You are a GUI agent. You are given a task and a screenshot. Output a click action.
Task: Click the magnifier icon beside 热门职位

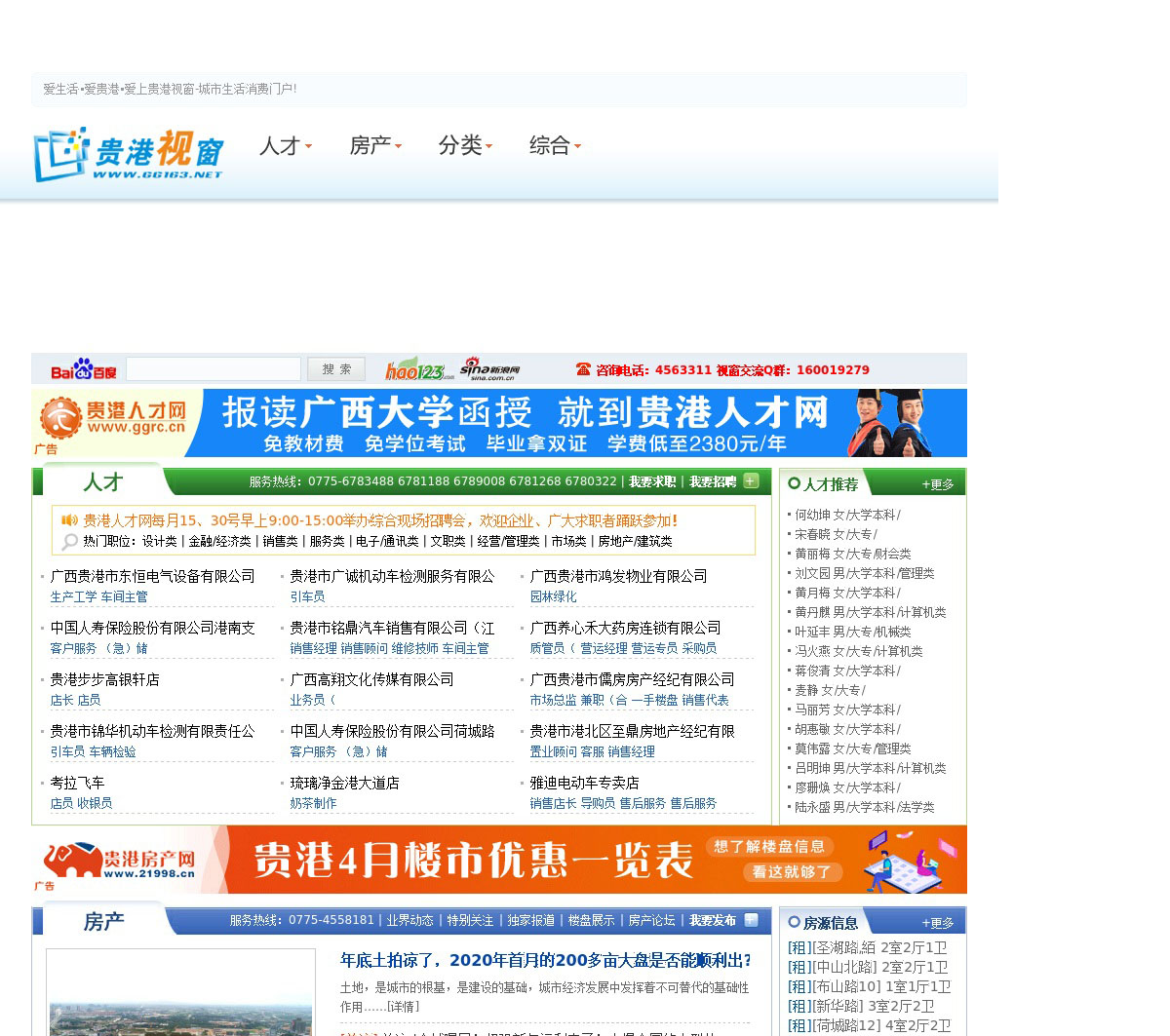click(x=70, y=542)
